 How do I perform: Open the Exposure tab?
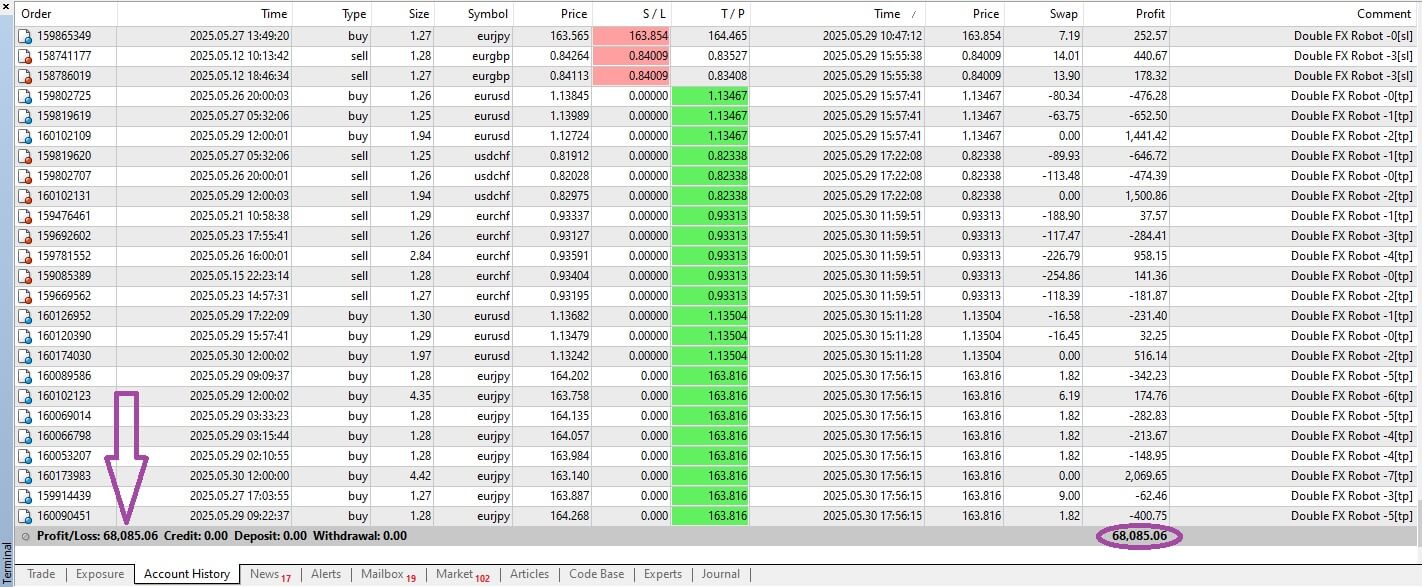click(x=100, y=574)
